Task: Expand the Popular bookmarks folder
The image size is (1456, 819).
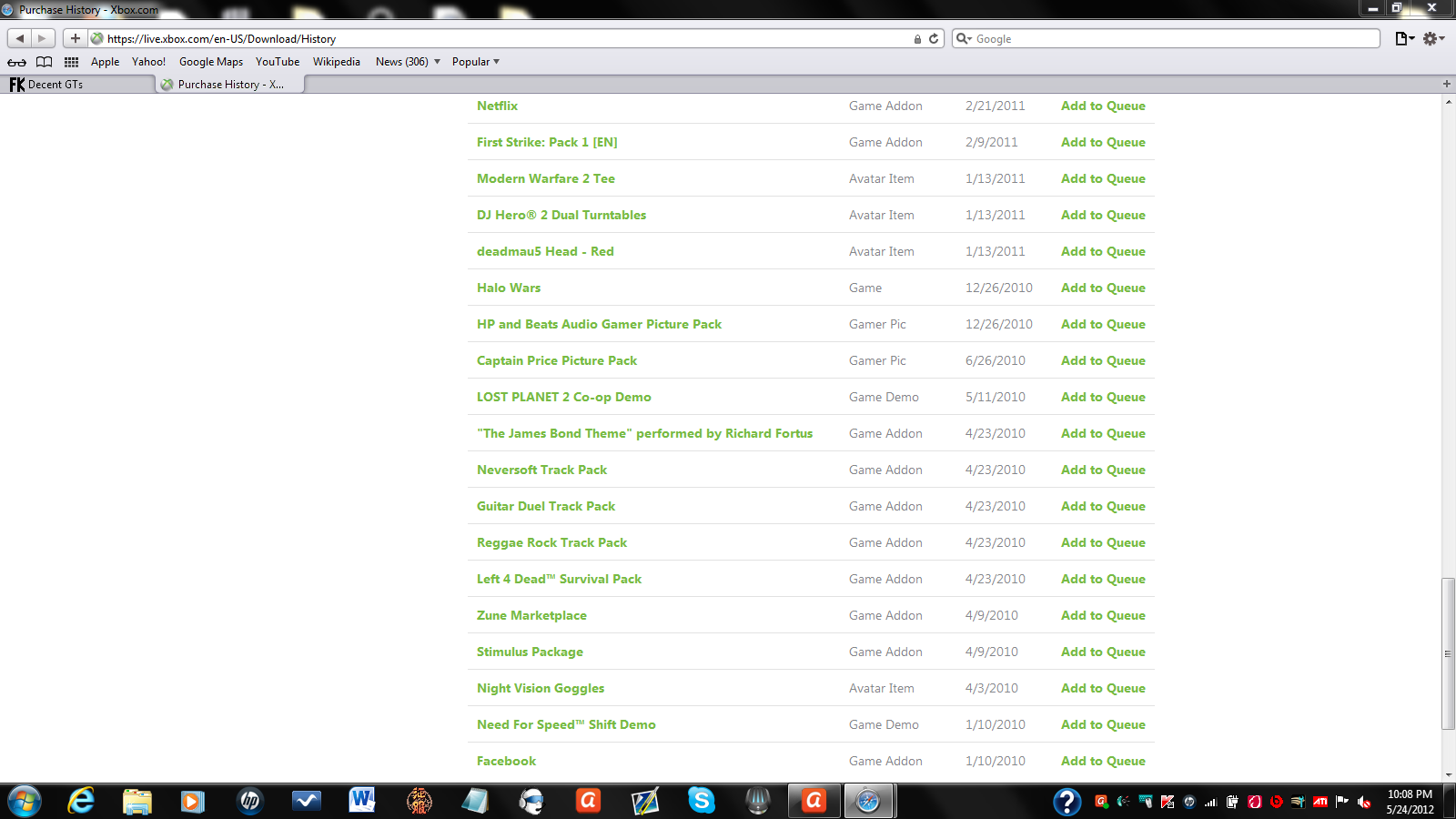Action: click(x=476, y=62)
